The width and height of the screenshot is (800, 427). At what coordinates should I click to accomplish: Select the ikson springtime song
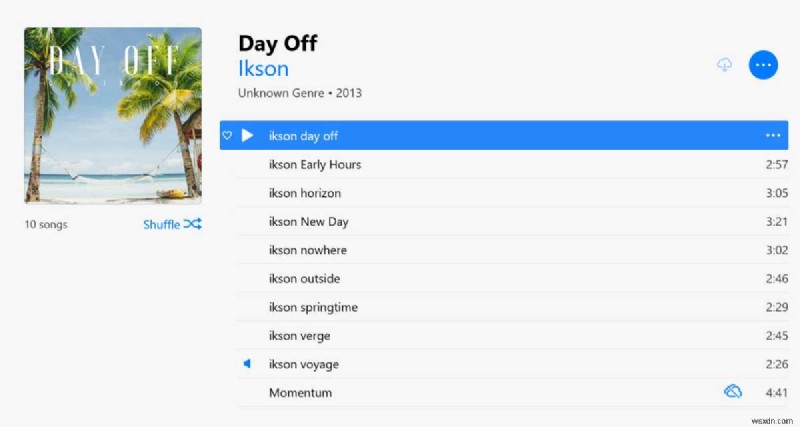(313, 307)
